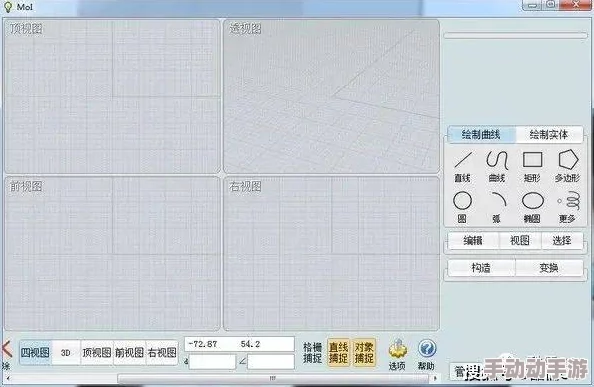
Task: Open the 变换 transform tab
Action: [x=549, y=268]
